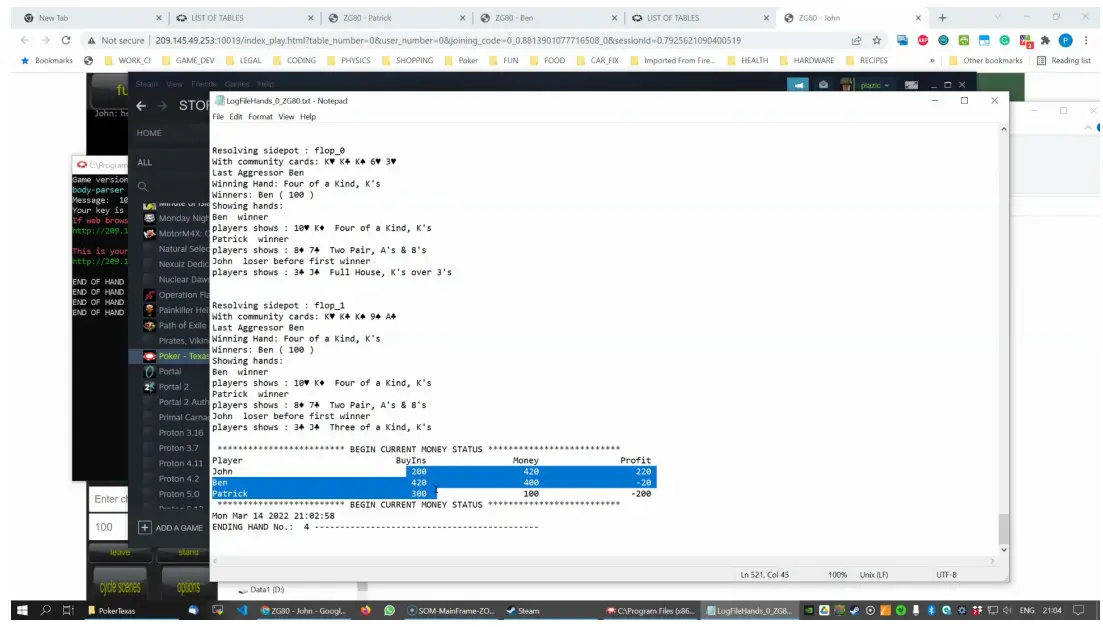Open the Chrome profile avatar P

coord(1066,41)
